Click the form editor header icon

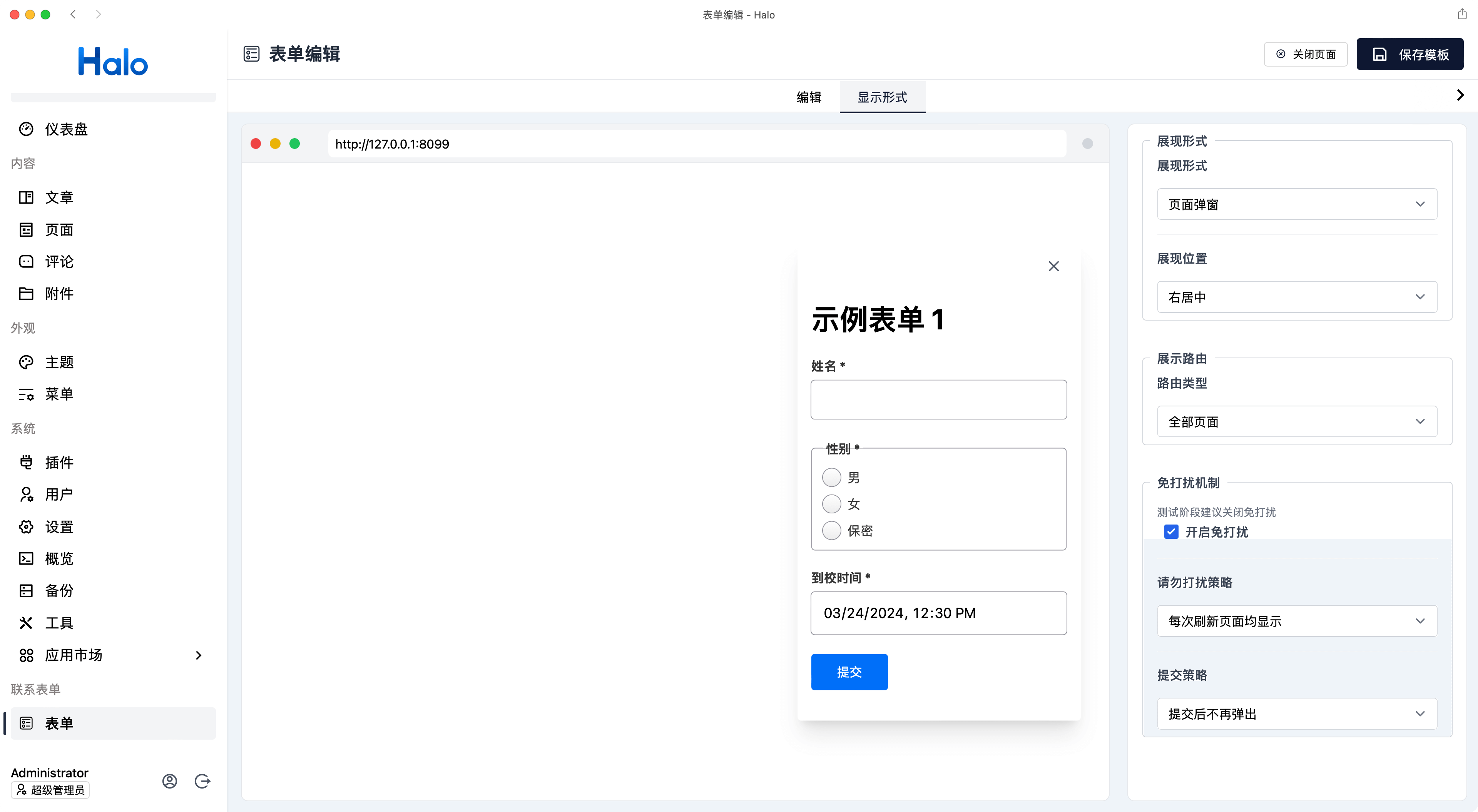click(251, 54)
